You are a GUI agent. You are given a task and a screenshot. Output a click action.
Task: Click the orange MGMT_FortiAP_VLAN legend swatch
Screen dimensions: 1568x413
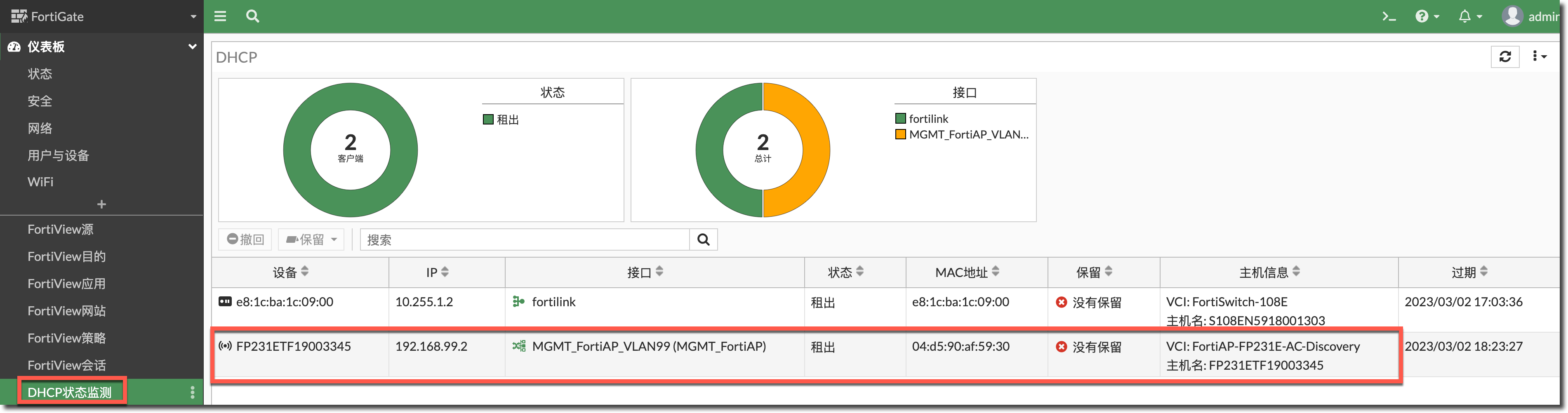point(900,134)
